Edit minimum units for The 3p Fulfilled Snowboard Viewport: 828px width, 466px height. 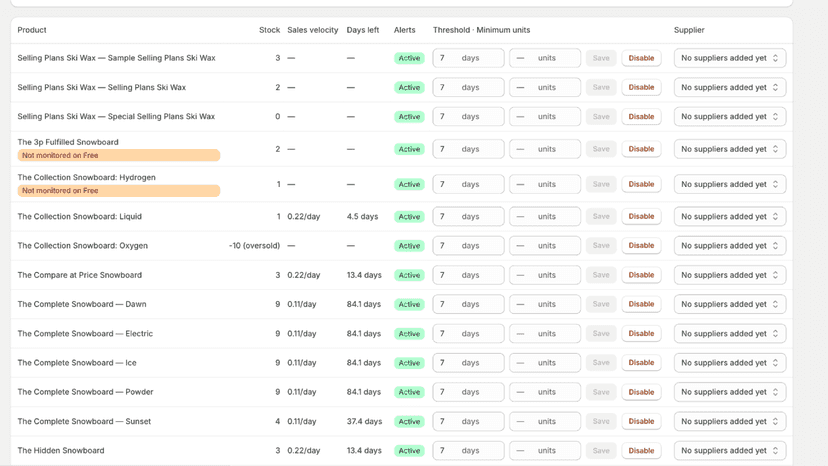[x=545, y=149]
